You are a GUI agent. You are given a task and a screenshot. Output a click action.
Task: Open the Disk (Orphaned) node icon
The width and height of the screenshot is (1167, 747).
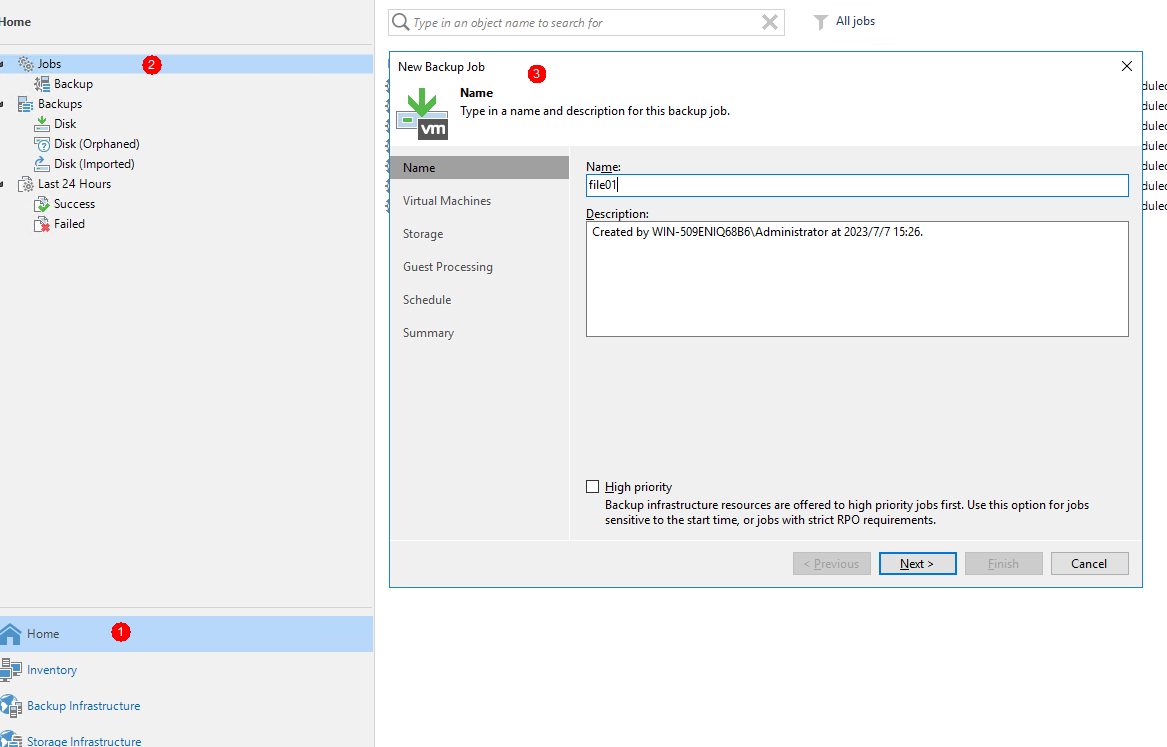pyautogui.click(x=42, y=144)
